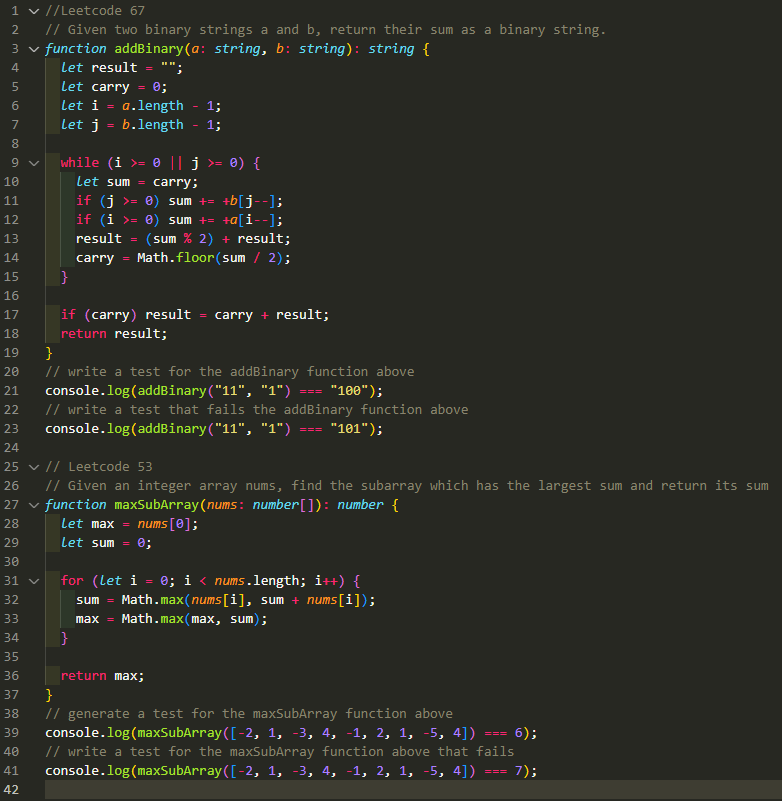The image size is (782, 801).
Task: Click the string "101" on line 23
Action: click(349, 429)
